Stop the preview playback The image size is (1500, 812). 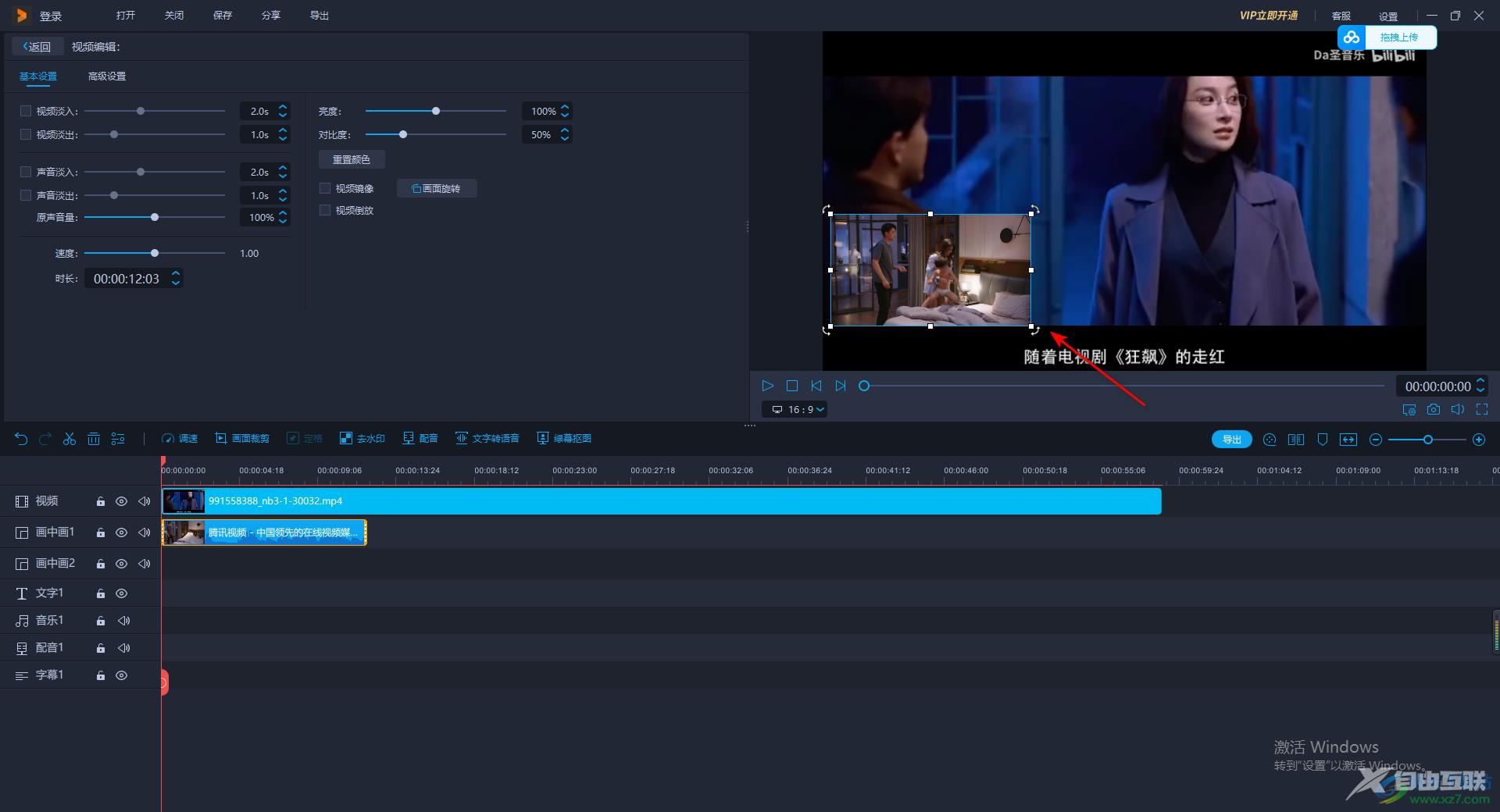point(792,386)
